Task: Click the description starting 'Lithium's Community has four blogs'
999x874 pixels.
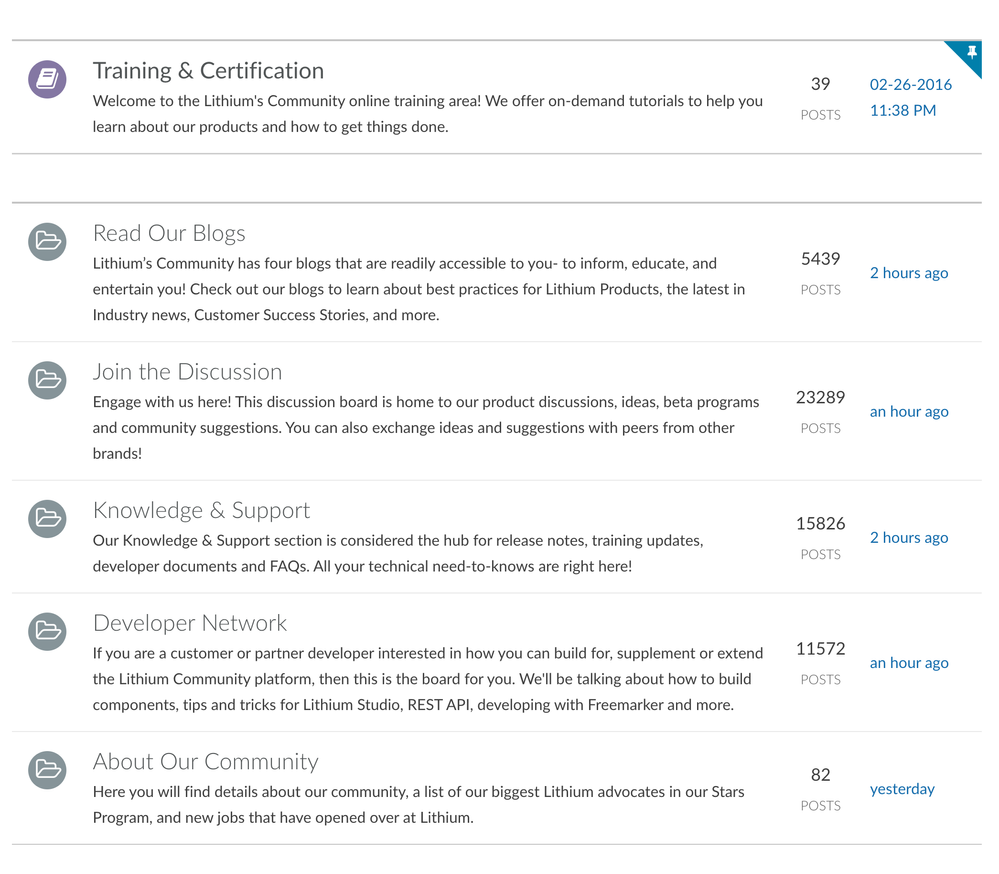Action: tap(419, 289)
